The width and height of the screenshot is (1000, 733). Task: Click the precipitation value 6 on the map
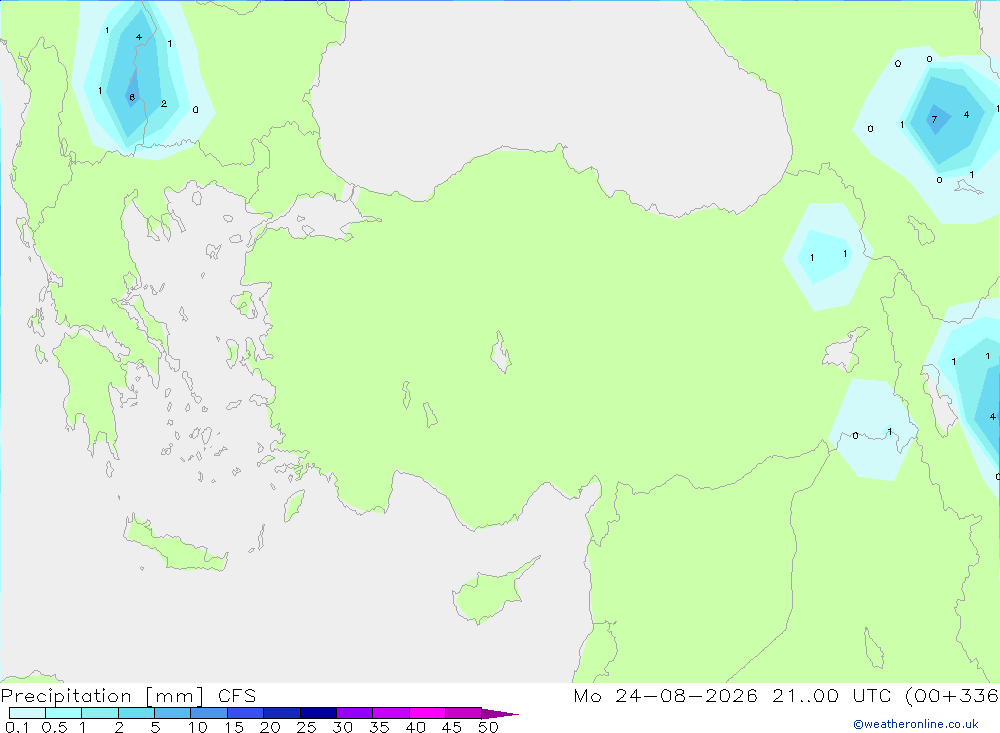tap(132, 97)
